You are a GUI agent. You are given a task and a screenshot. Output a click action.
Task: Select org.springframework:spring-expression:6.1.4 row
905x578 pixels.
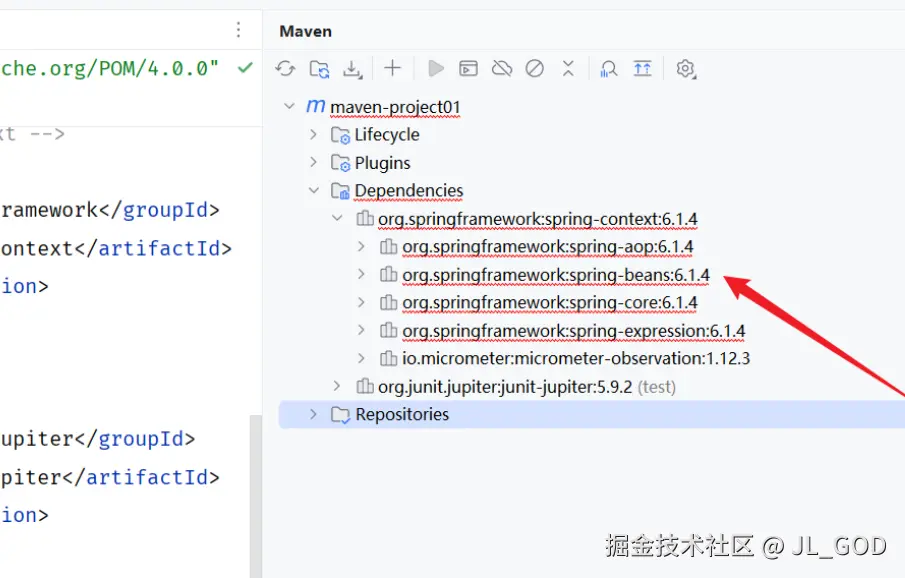tap(574, 331)
